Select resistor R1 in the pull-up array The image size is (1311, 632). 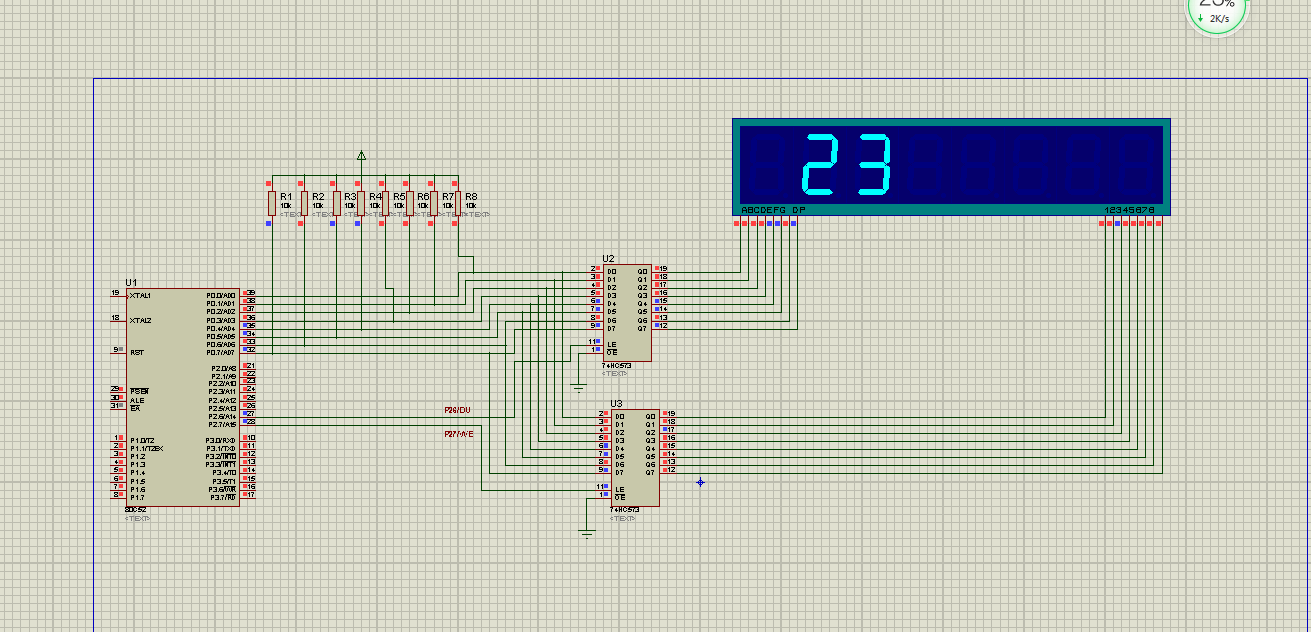pos(270,204)
